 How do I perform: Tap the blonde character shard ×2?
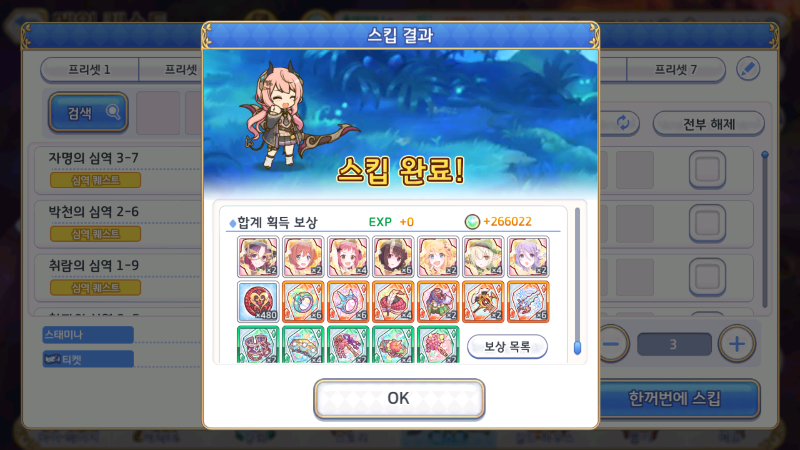tap(438, 256)
